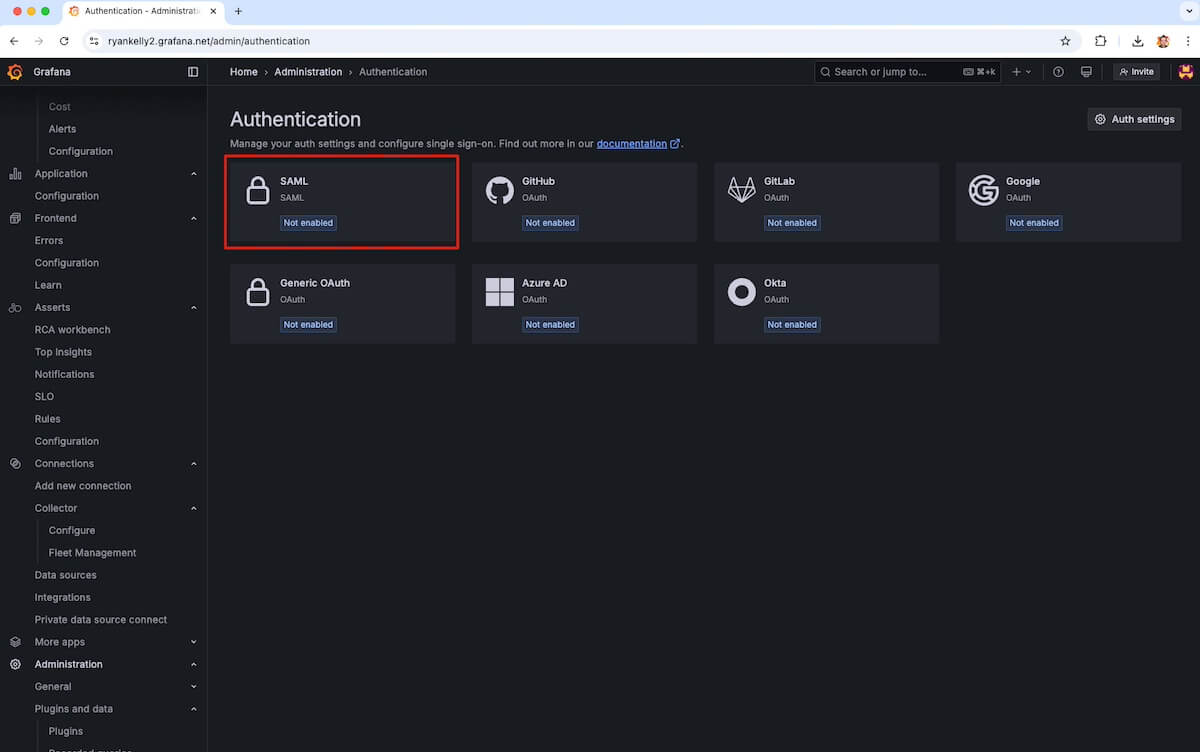Reload the page with browser refresh icon
1200x752 pixels.
click(64, 41)
